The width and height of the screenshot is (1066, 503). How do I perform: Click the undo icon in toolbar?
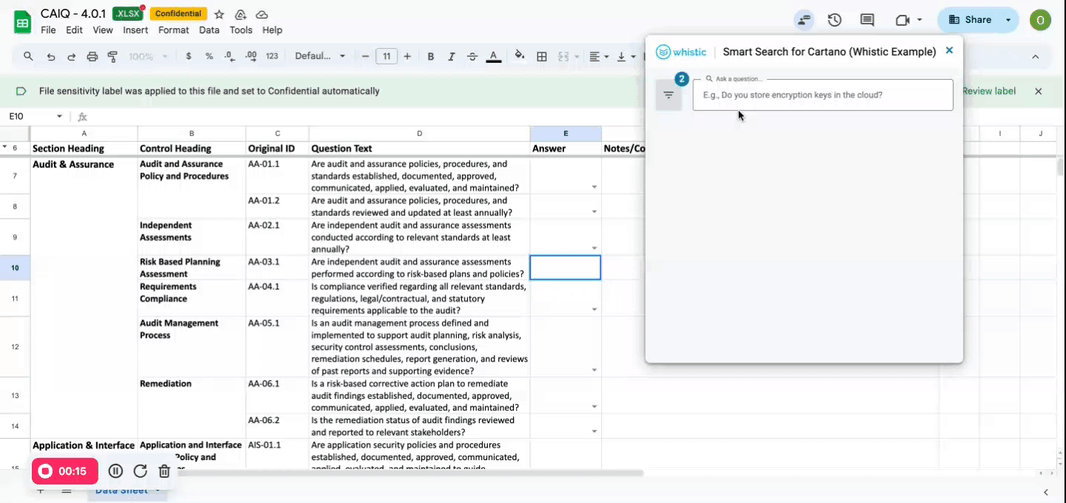51,56
